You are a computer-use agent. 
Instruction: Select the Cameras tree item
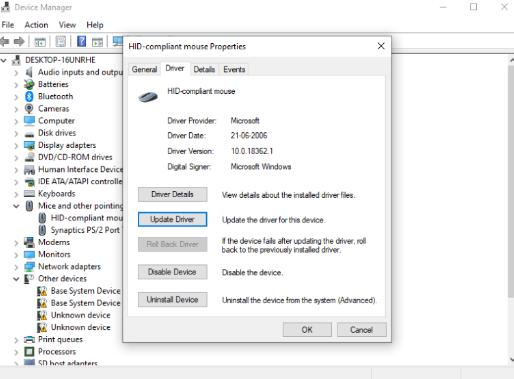pyautogui.click(x=47, y=108)
